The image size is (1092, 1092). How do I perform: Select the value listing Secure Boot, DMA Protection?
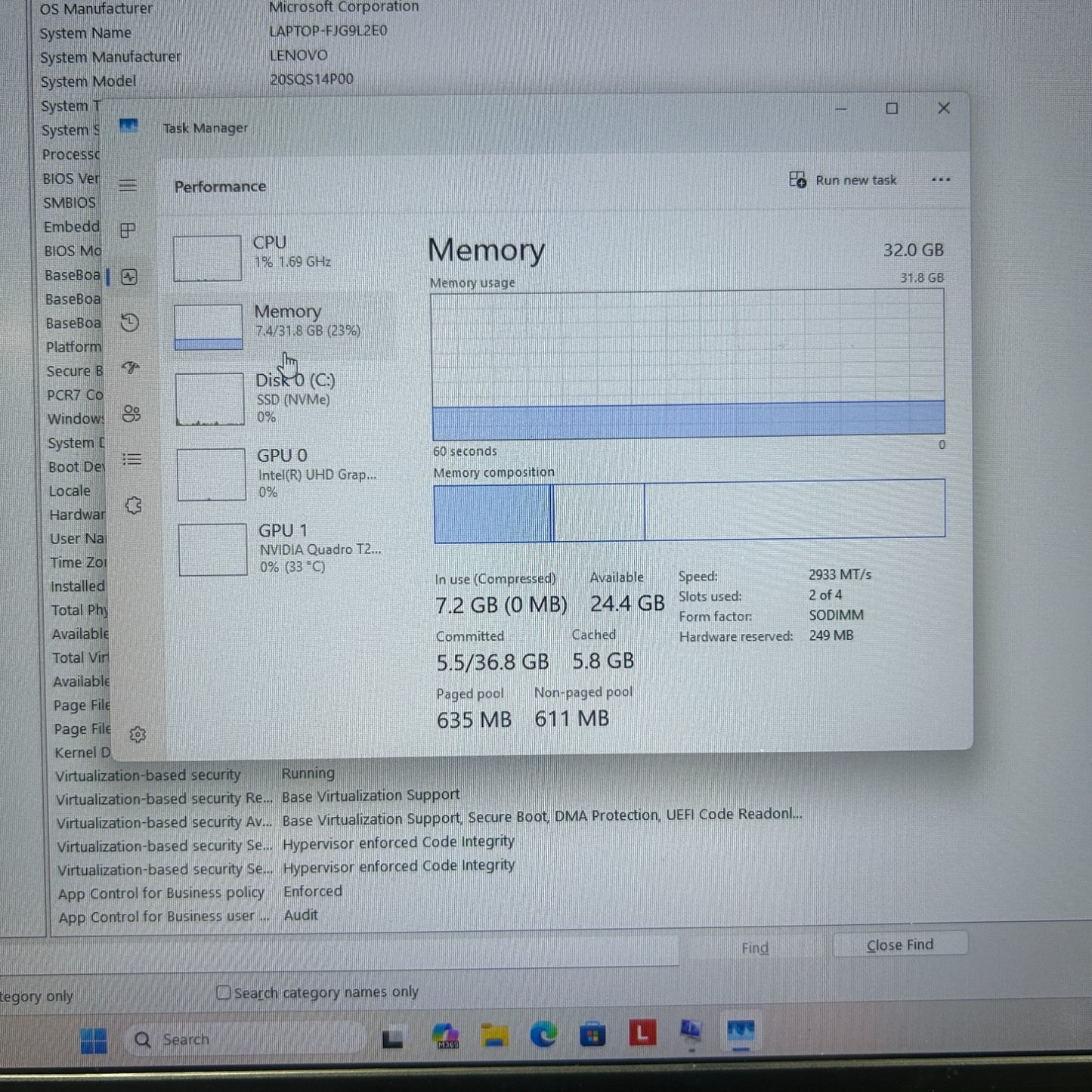coord(542,817)
